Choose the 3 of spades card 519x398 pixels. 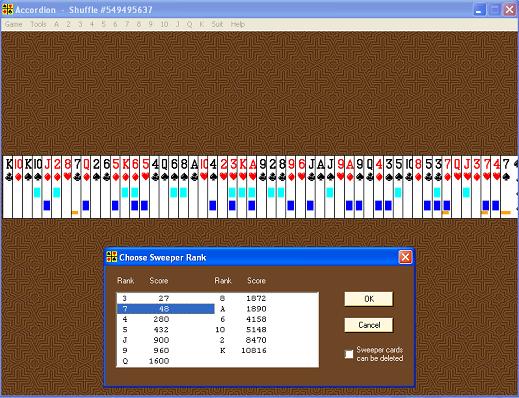tap(389, 187)
